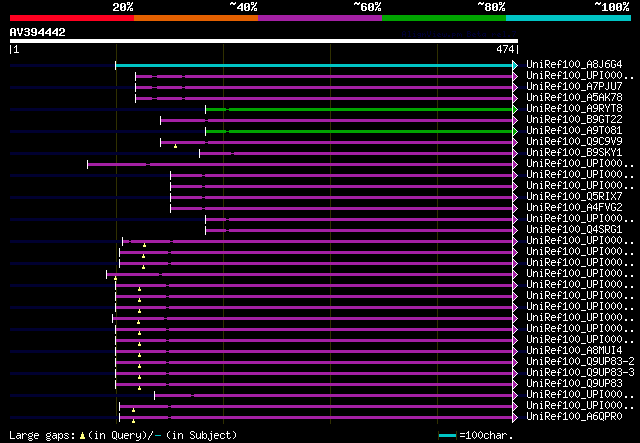Viewport: 640px width, 443px height.
Task: Click the white start tick of A8J6G4 alignment
Action: point(116,65)
